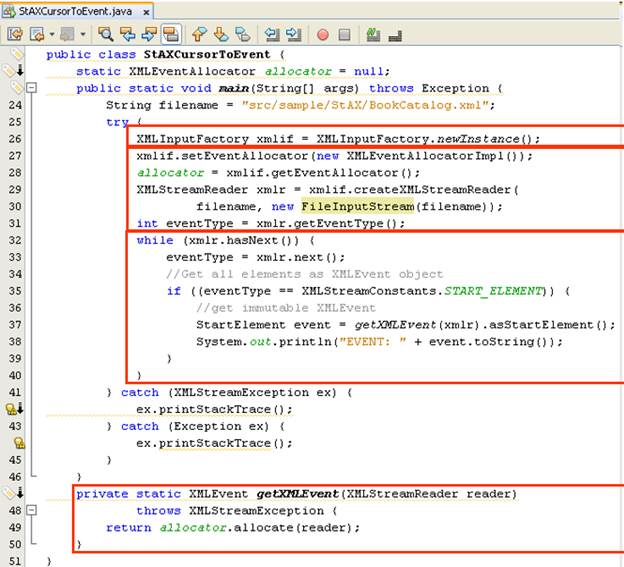Click 'getEventAllocator' on line 28
The width and height of the screenshot is (624, 567).
tap(334, 173)
